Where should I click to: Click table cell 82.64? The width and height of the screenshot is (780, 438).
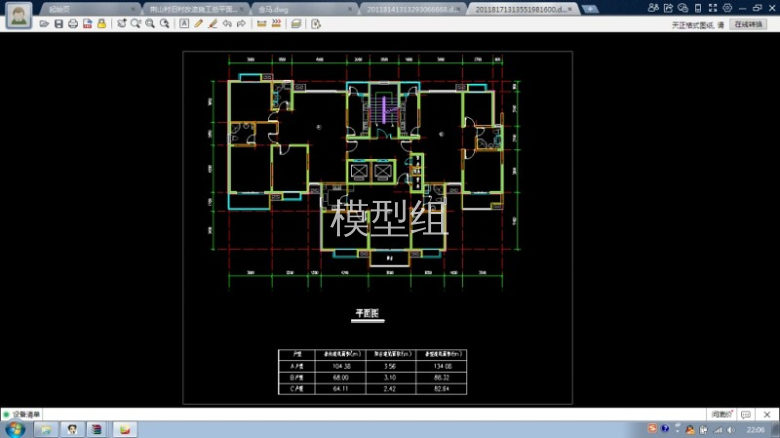pos(442,389)
